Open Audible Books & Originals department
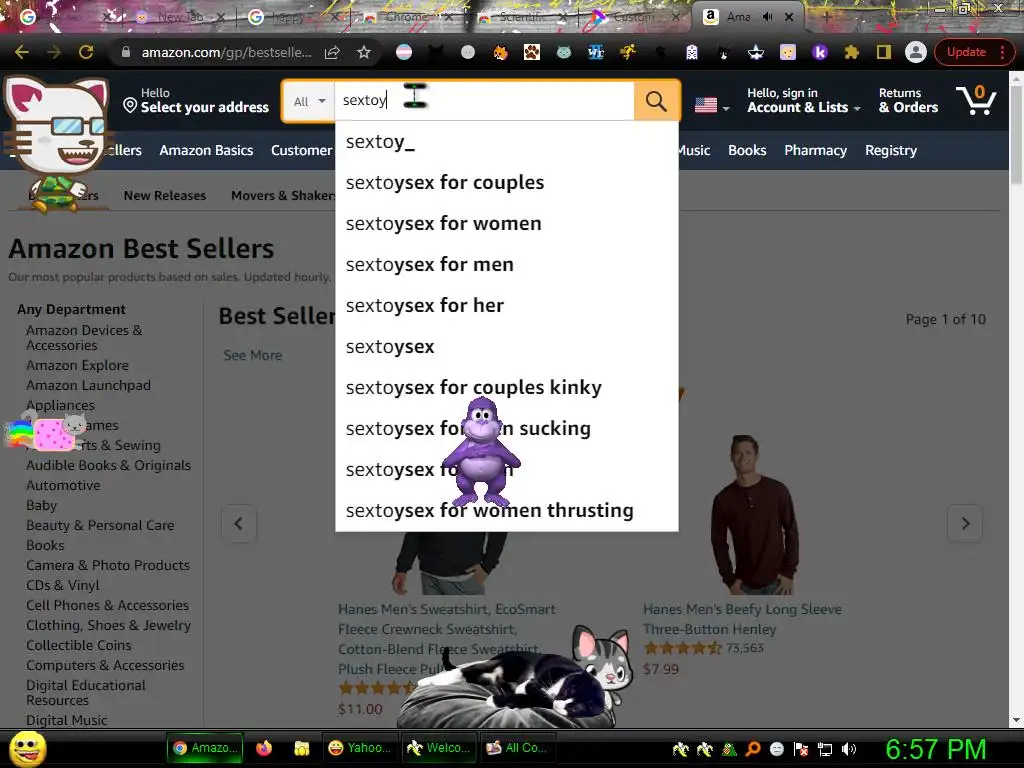This screenshot has height=768, width=1024. click(108, 465)
